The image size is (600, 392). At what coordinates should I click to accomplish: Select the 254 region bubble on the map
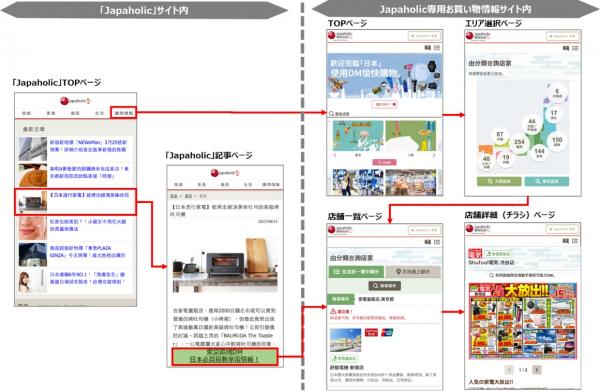coord(519,144)
